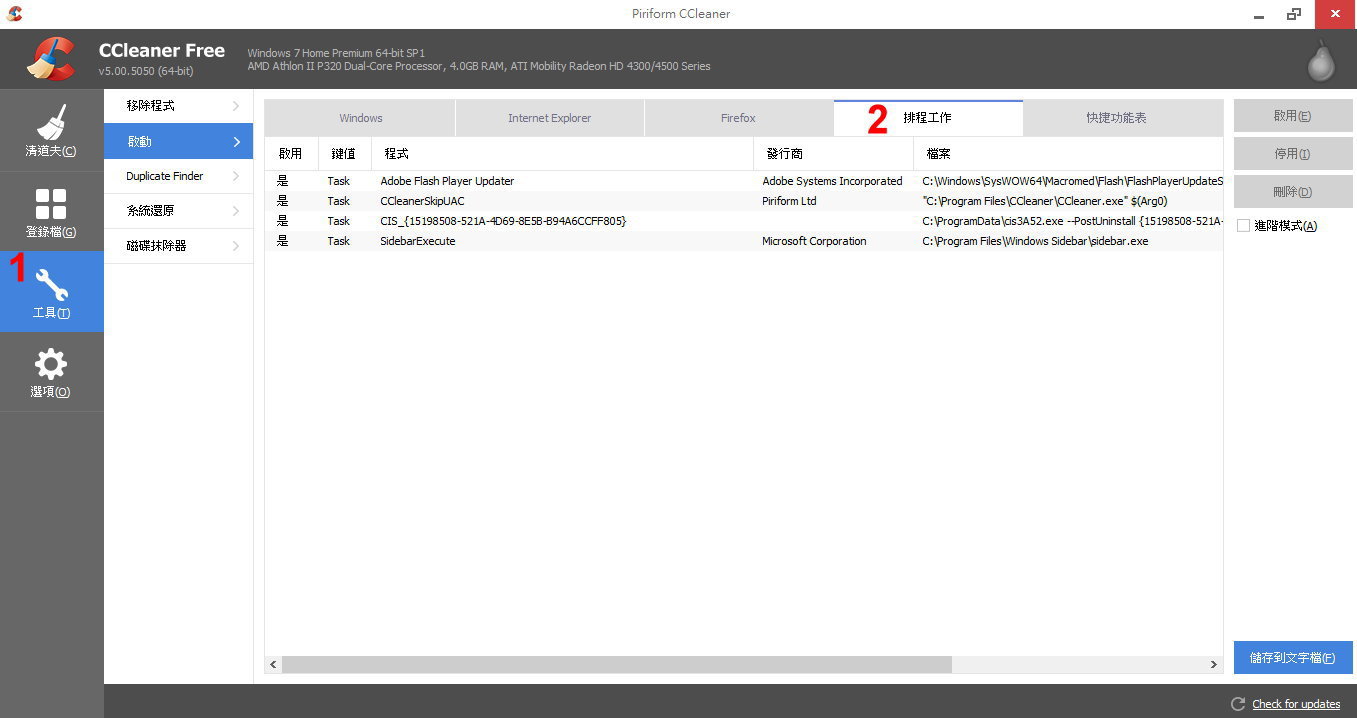Enable the 進階模式 checkbox

tap(1243, 226)
